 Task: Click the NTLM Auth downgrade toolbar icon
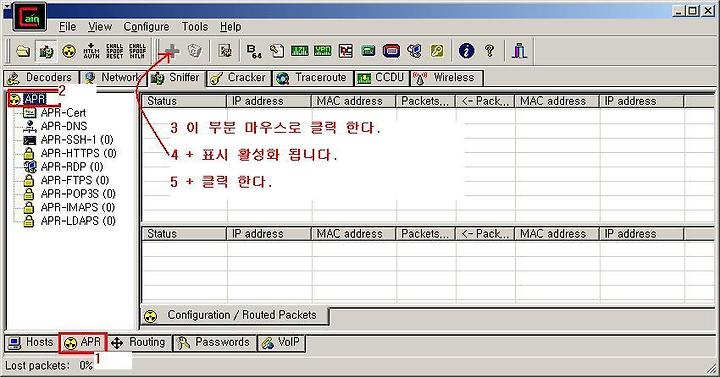click(x=91, y=51)
